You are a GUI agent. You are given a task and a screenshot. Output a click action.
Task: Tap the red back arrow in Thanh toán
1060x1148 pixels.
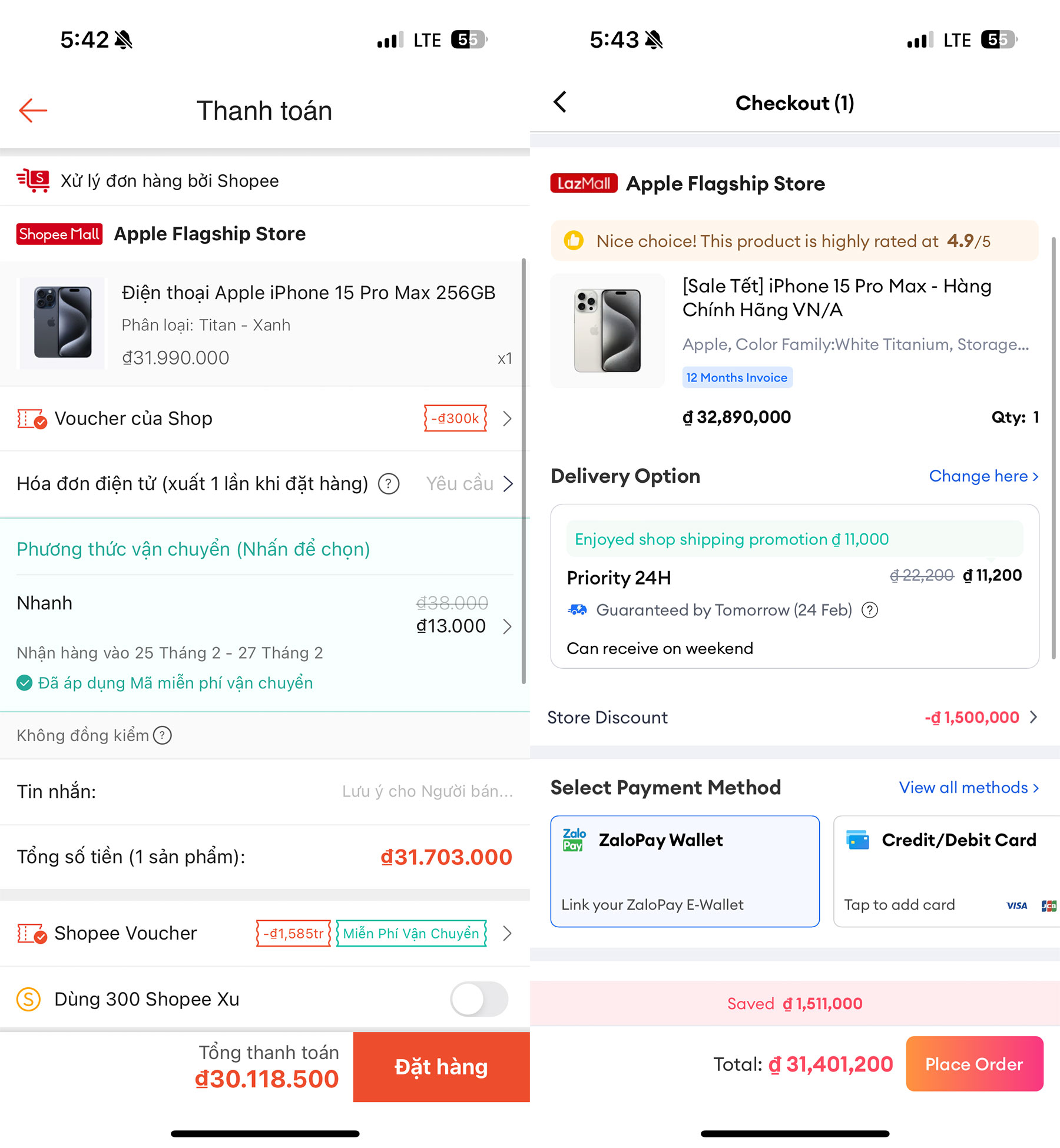(x=33, y=110)
